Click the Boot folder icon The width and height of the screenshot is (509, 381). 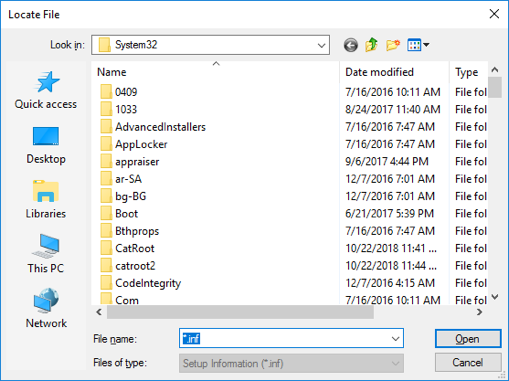point(106,213)
